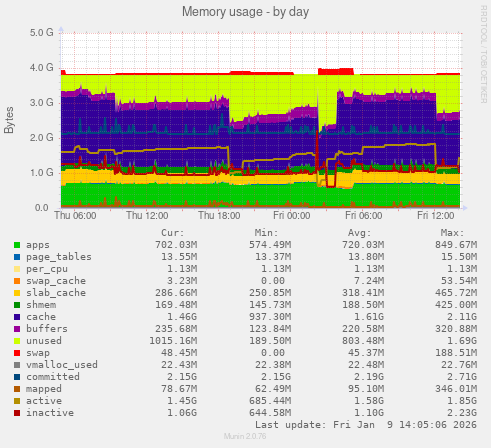Click the '2.0 G' y-axis label
The width and height of the screenshot is (491, 448).
tap(41, 138)
